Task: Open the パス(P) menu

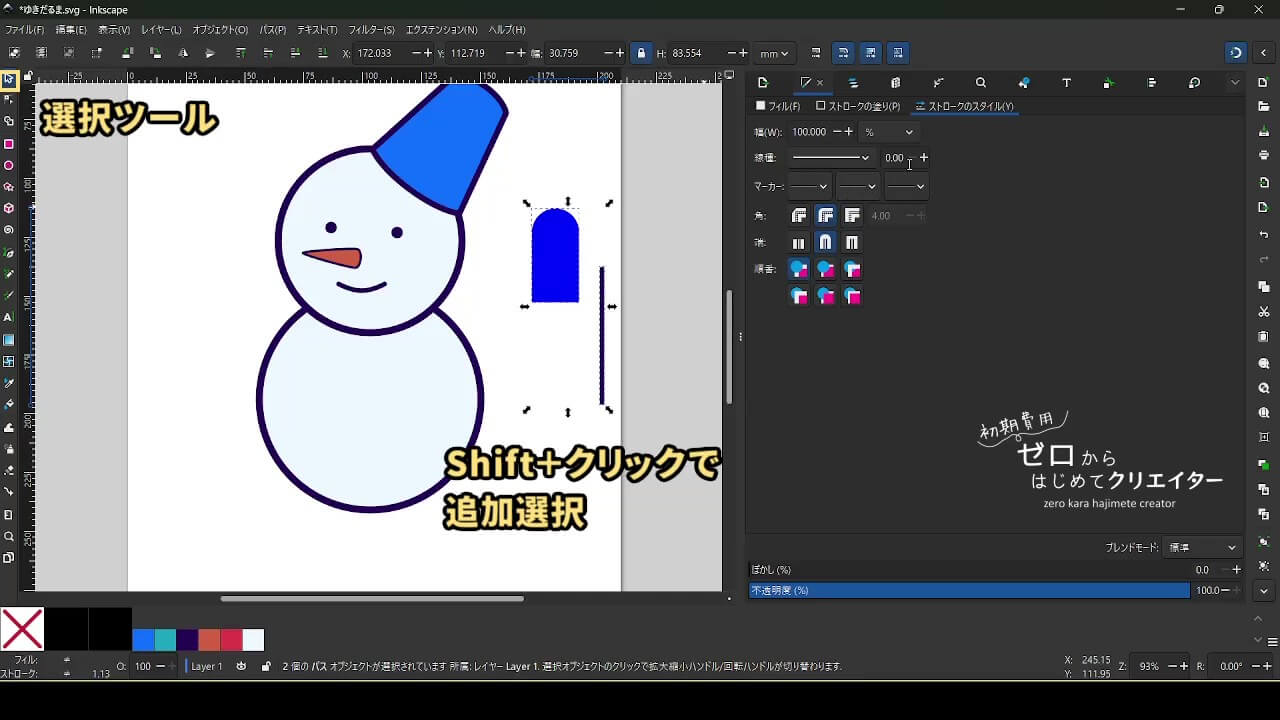Action: tap(272, 30)
